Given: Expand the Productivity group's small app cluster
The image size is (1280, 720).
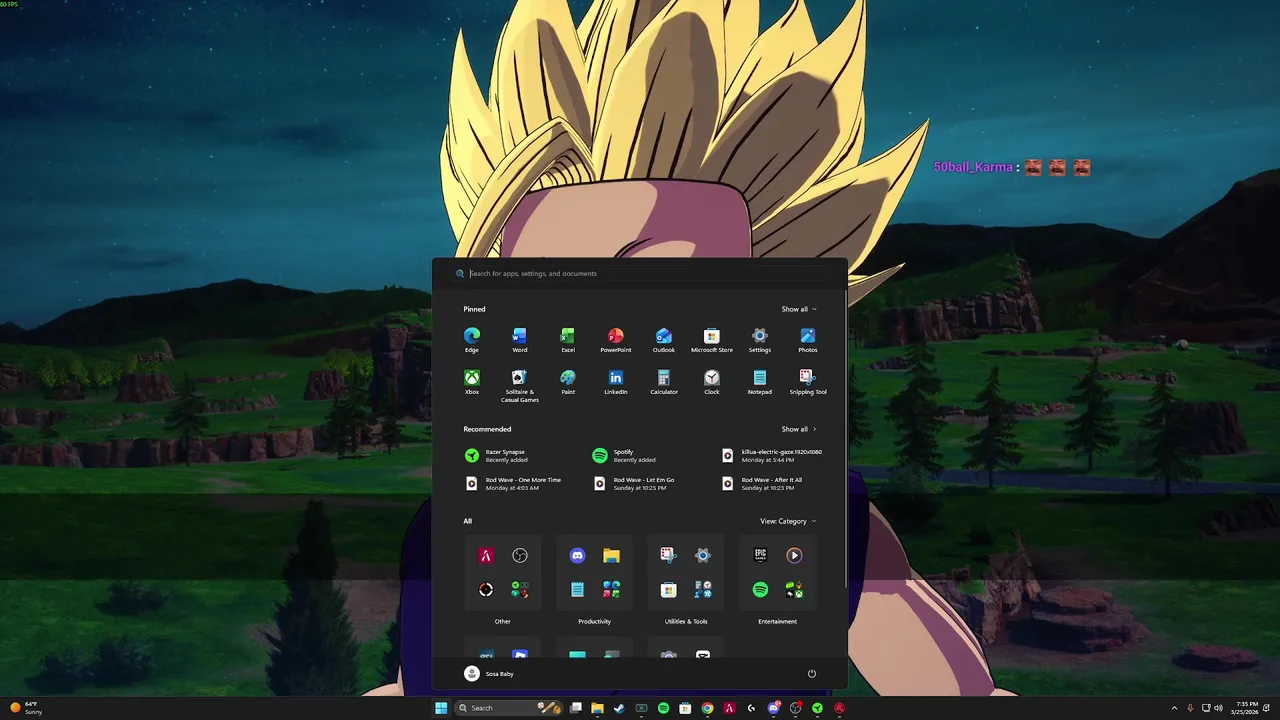Looking at the screenshot, I should pyautogui.click(x=611, y=590).
